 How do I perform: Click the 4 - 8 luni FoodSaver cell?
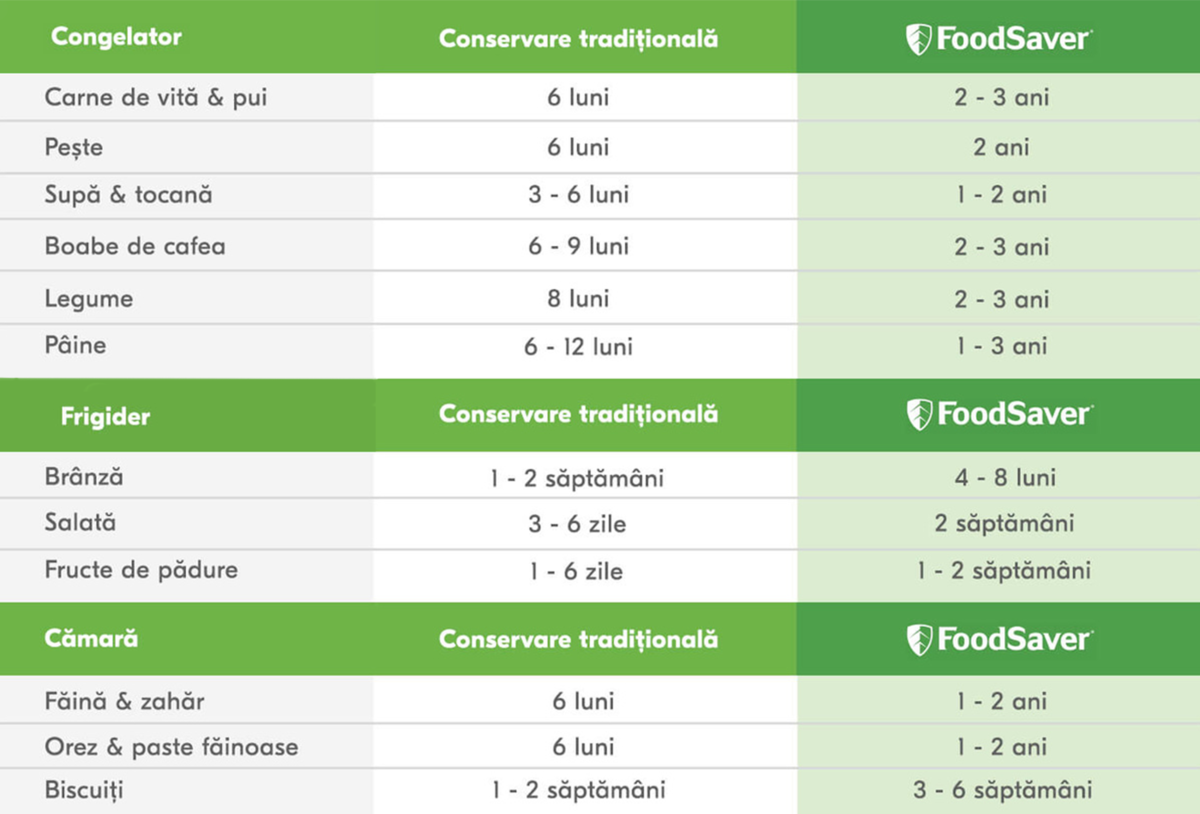1001,478
